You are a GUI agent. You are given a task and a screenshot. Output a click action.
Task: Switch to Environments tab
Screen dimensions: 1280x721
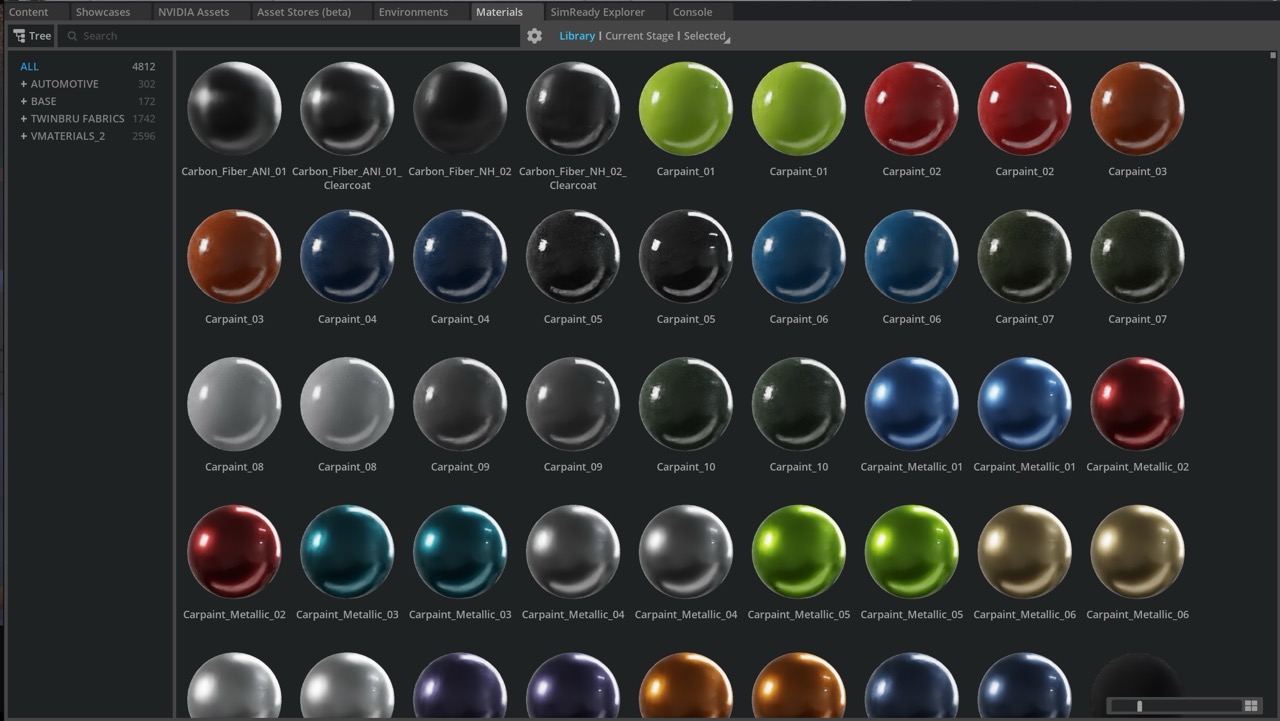(x=413, y=12)
